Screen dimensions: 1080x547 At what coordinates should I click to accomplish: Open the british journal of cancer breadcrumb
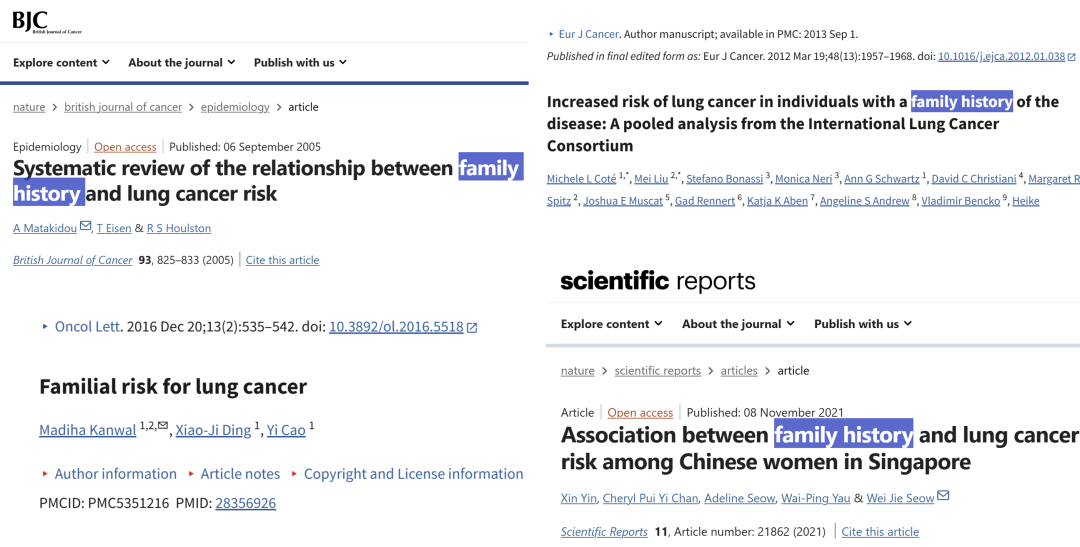123,107
